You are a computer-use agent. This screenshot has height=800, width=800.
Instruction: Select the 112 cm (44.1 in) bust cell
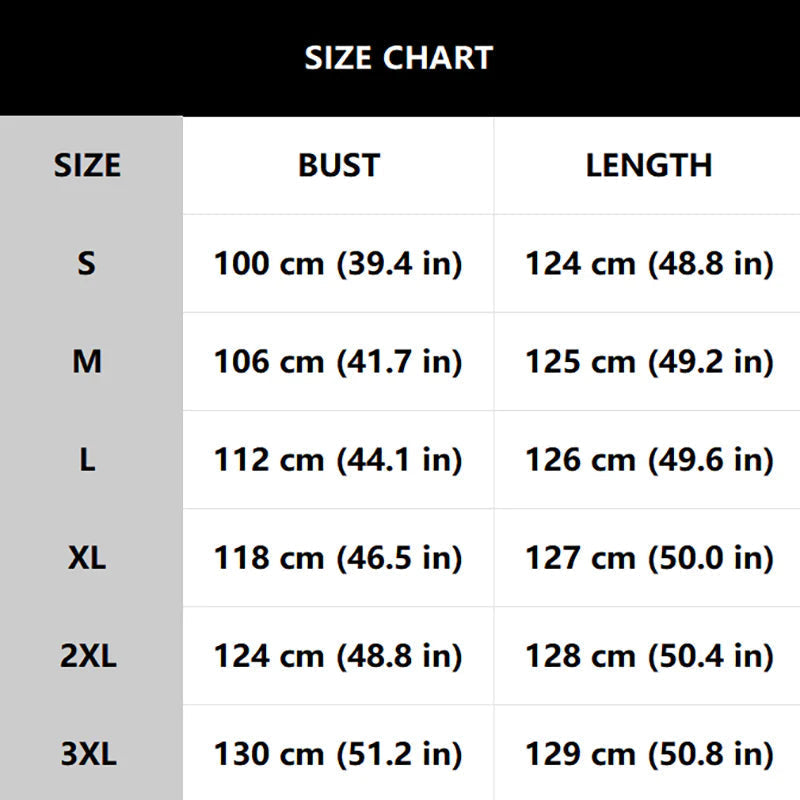338,460
